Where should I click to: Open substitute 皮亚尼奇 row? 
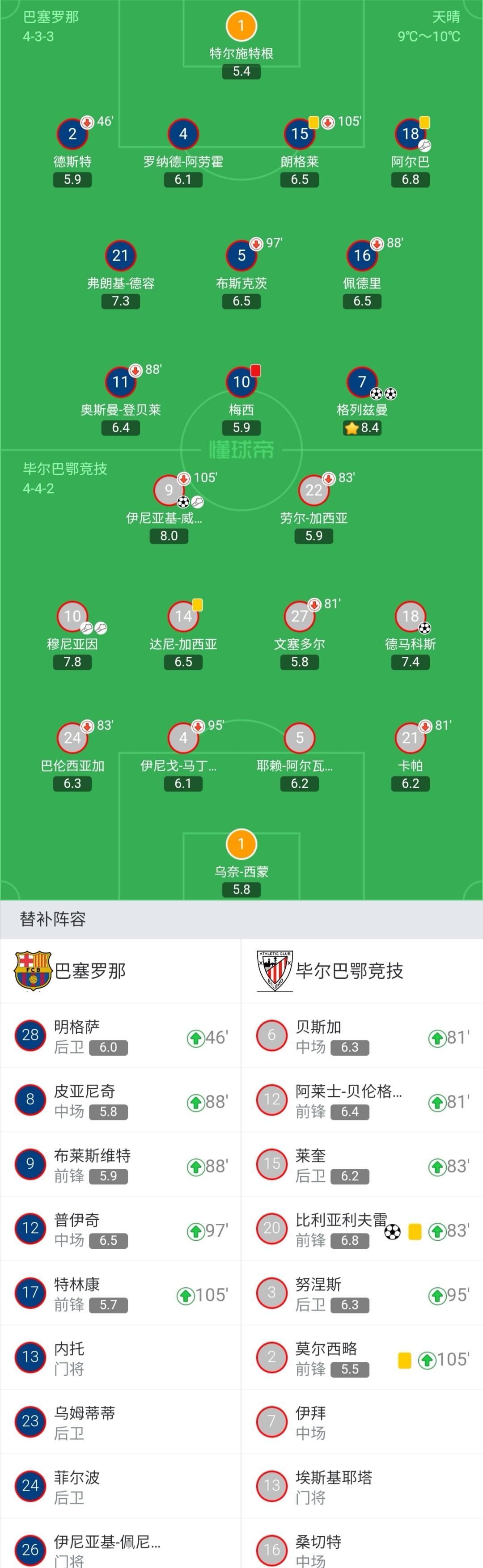pyautogui.click(x=121, y=1100)
